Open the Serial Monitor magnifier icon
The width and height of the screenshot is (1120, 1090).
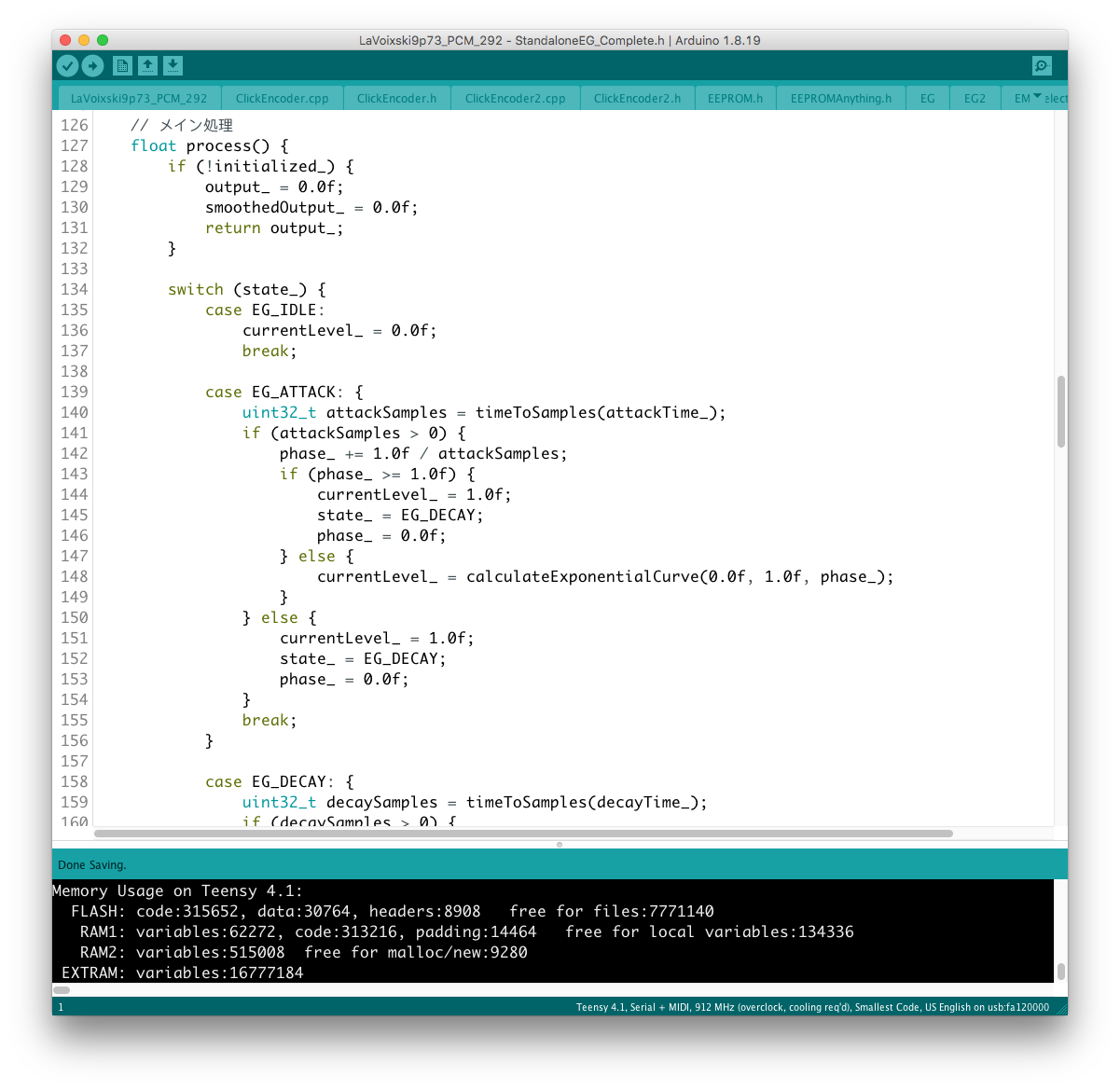click(1042, 65)
